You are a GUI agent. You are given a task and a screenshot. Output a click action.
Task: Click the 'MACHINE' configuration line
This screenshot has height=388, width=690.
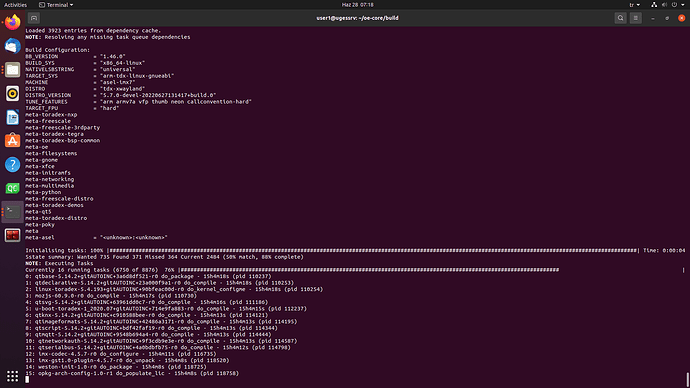point(80,82)
